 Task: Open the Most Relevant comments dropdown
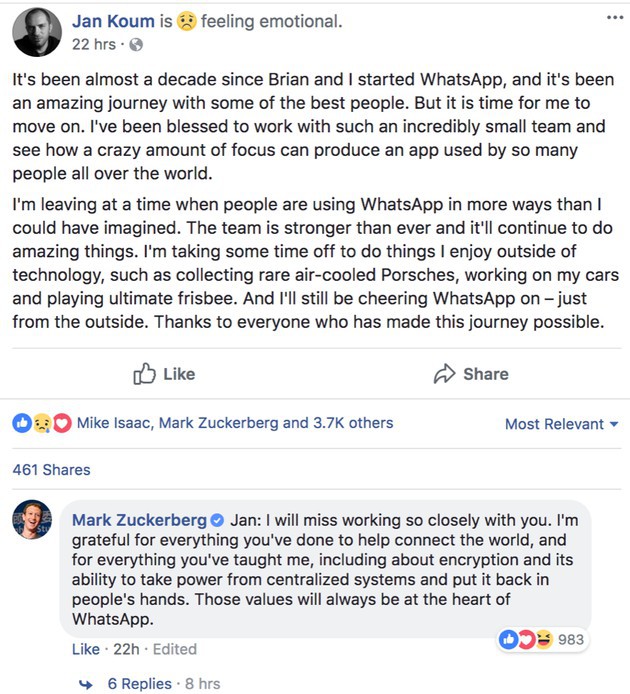point(561,424)
